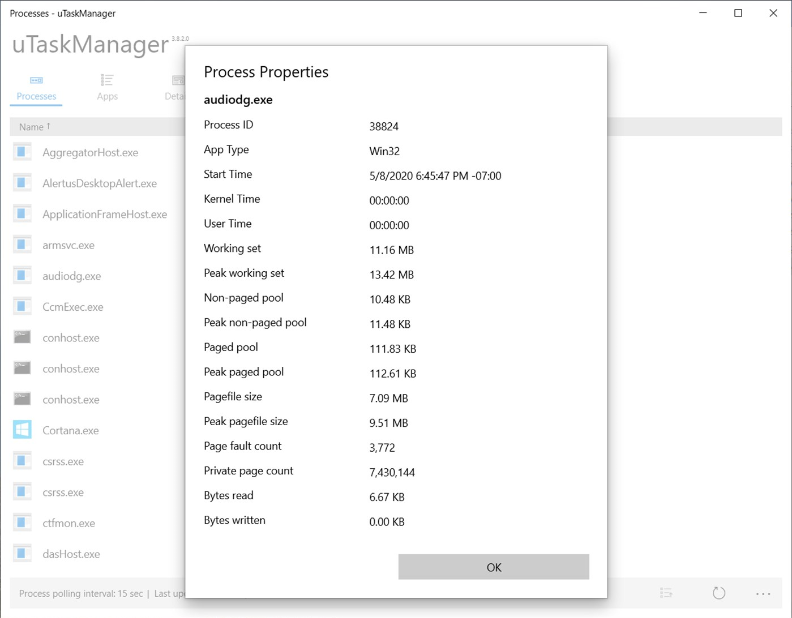Screen dimensions: 792x618
Task: Click the audiodg.exe heading in the dialog
Action: coord(238,99)
